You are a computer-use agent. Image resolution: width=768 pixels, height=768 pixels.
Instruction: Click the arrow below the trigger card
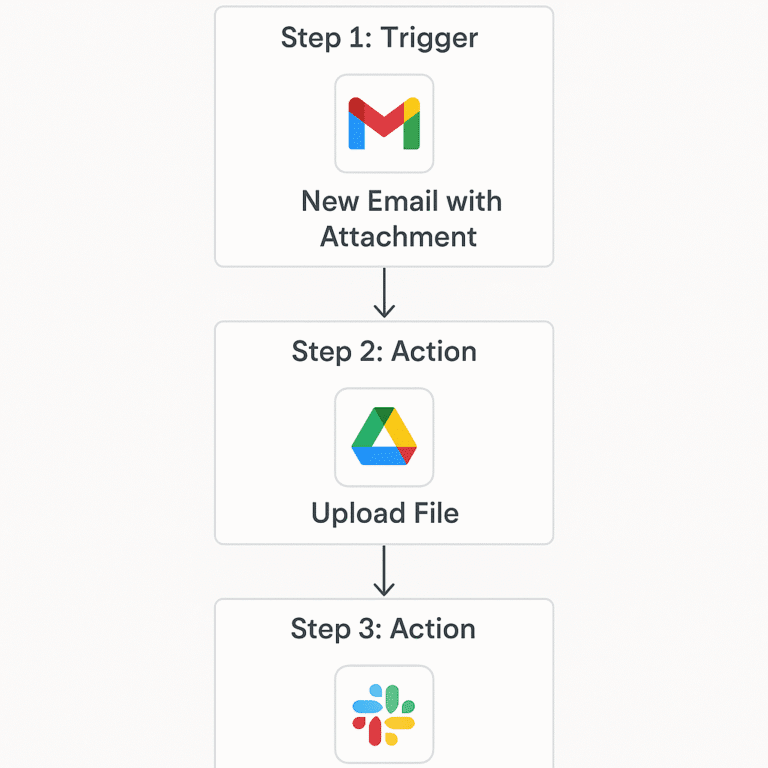pyautogui.click(x=384, y=293)
